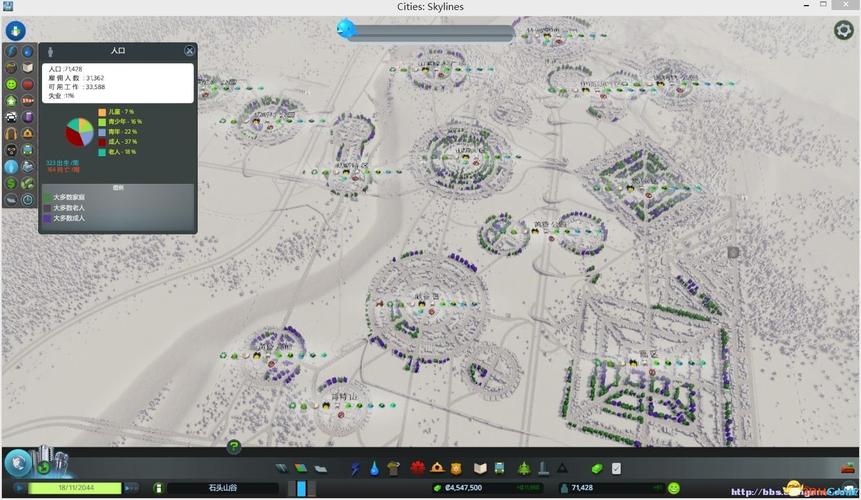Show the public transport info view (bus icon)
Image resolution: width=861 pixels, height=500 pixels.
click(27, 150)
